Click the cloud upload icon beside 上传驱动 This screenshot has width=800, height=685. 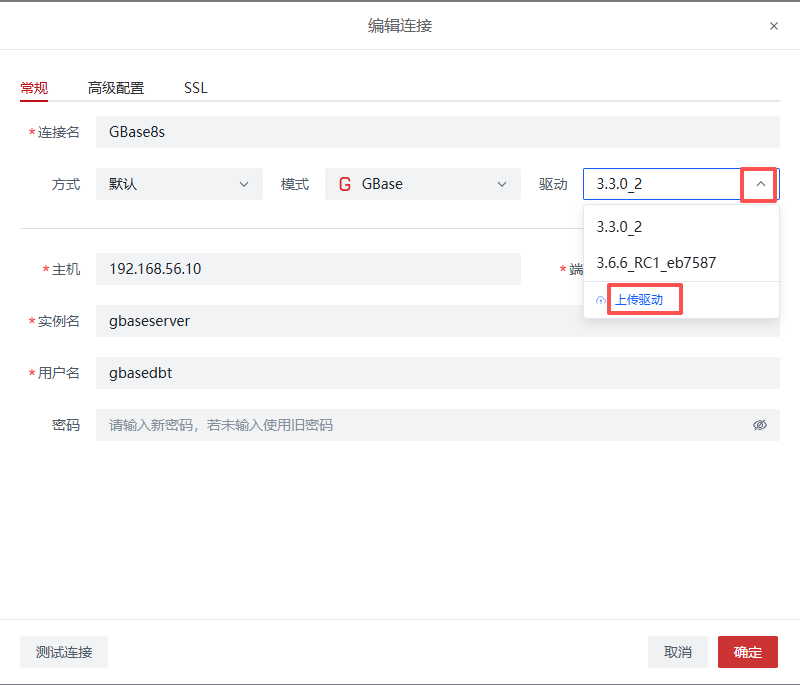[x=601, y=300]
